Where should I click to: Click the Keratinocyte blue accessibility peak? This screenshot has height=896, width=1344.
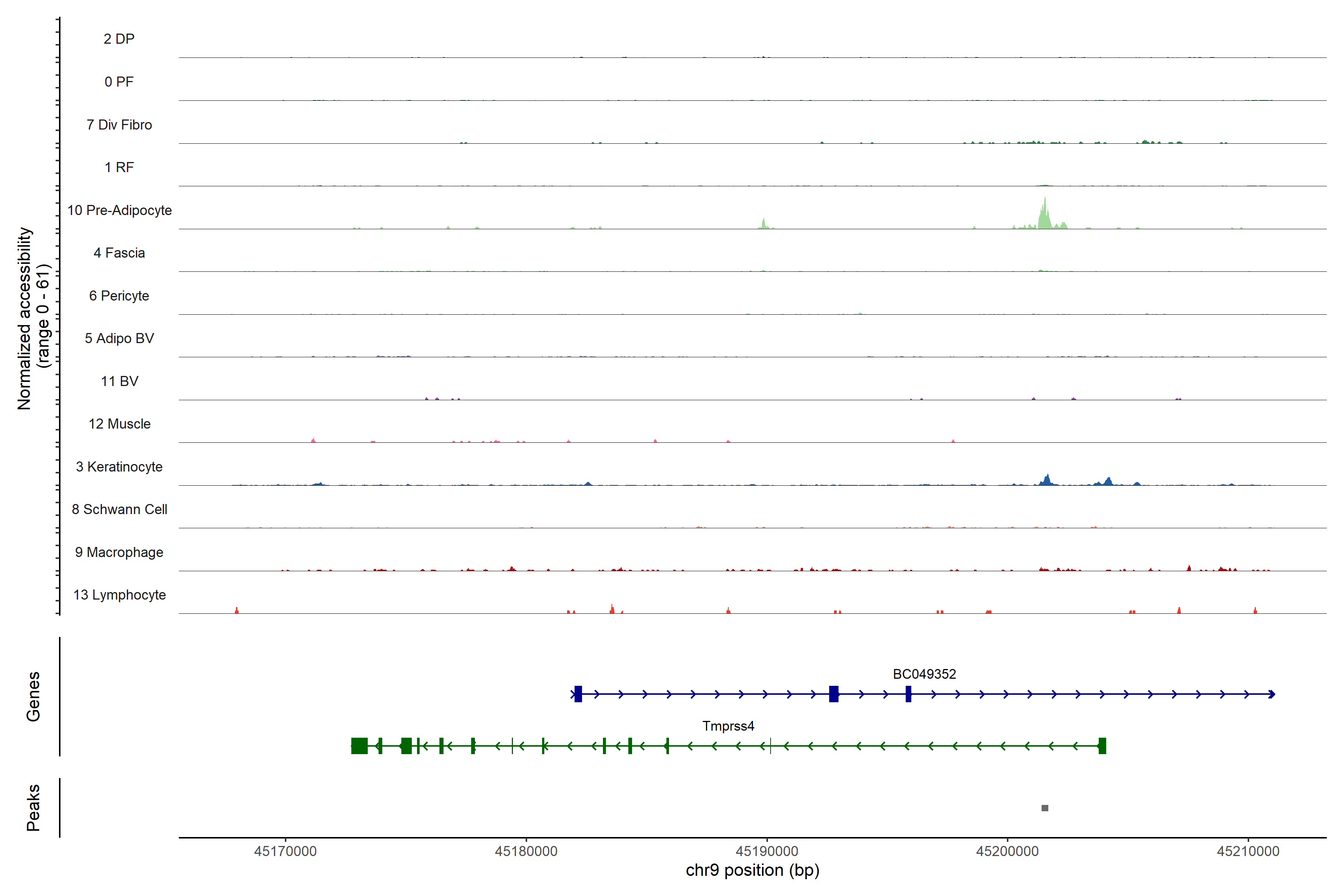pos(1047,480)
